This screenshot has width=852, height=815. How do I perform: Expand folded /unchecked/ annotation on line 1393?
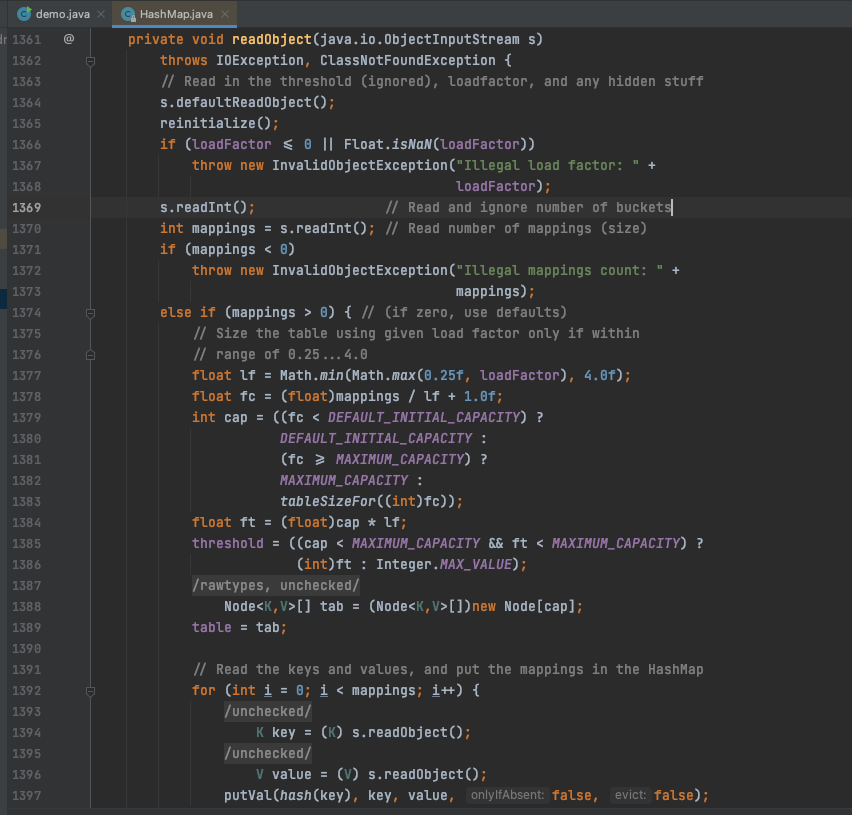click(268, 712)
